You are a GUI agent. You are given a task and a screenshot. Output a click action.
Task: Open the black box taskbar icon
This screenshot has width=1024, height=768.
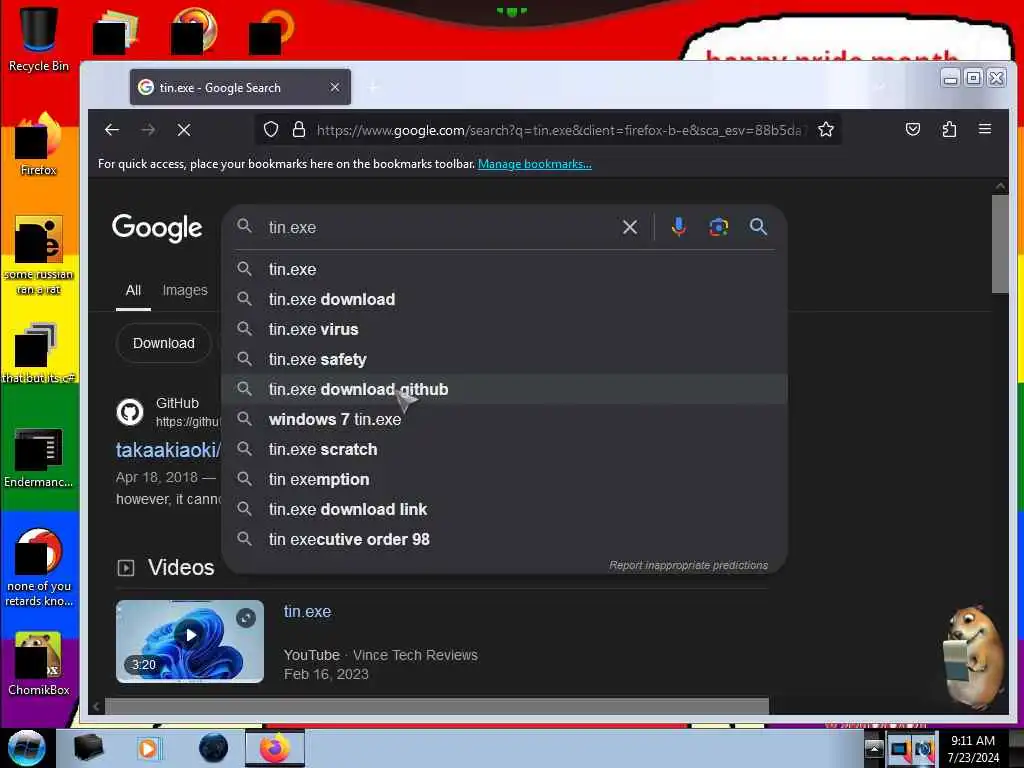(88, 748)
